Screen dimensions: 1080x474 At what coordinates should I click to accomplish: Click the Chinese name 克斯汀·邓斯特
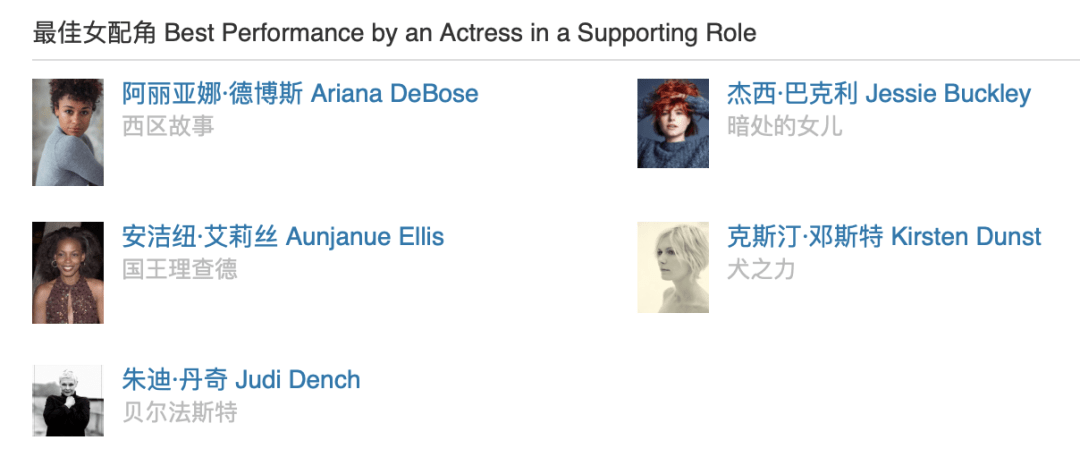click(x=805, y=237)
